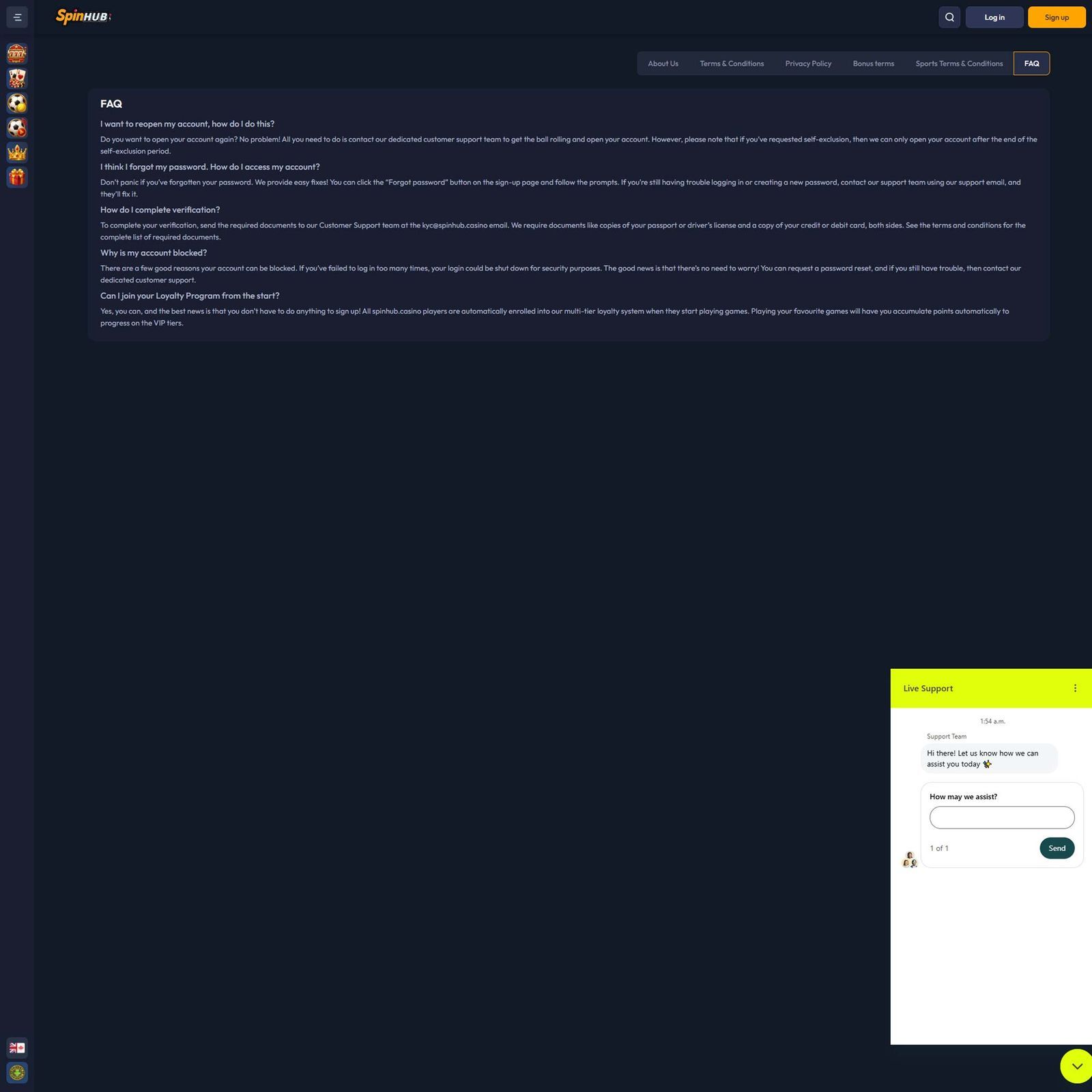The width and height of the screenshot is (1092, 1092).
Task: Open the Terms & Conditions tab
Action: pos(732,63)
